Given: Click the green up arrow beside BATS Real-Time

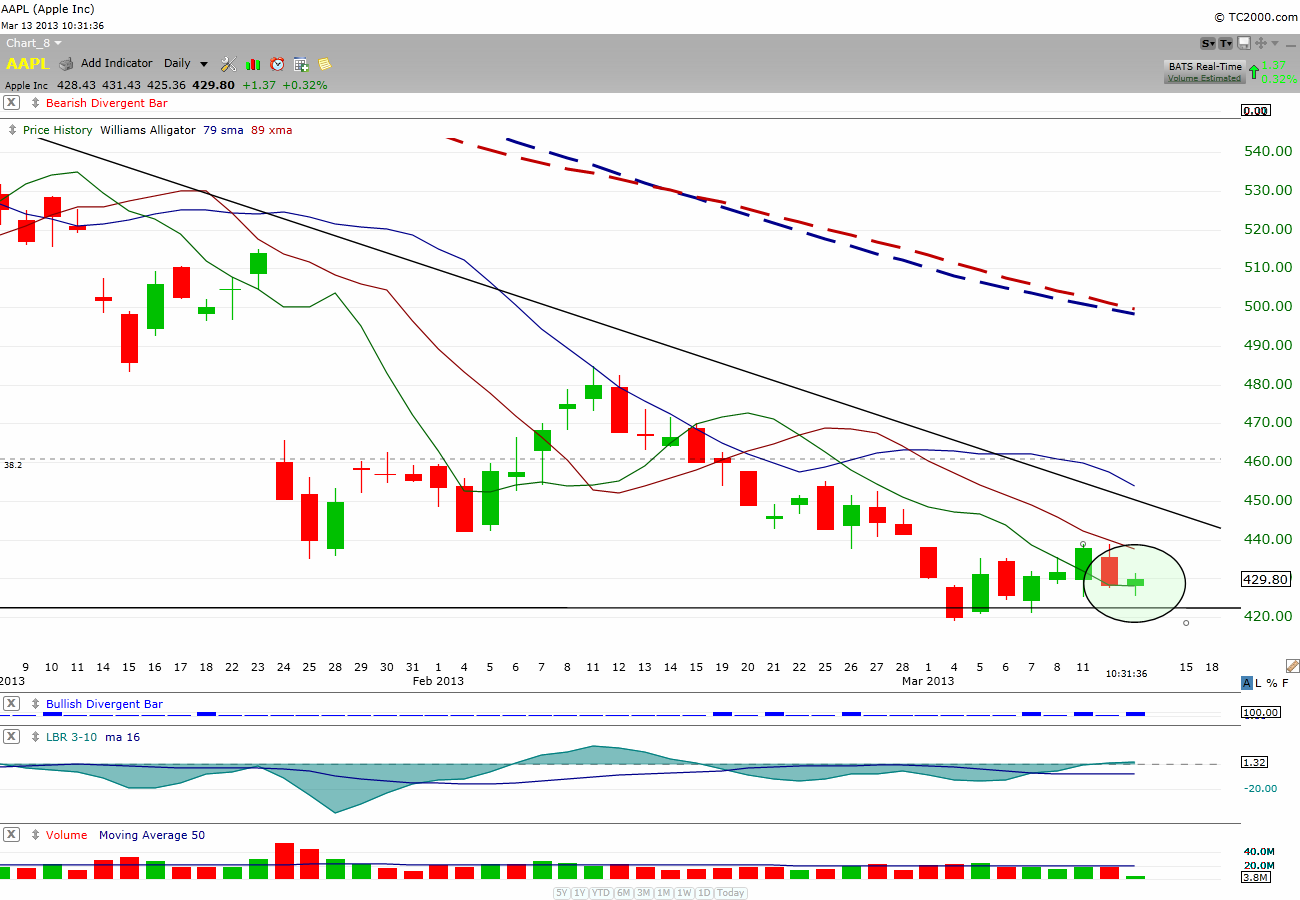Looking at the screenshot, I should 1254,72.
